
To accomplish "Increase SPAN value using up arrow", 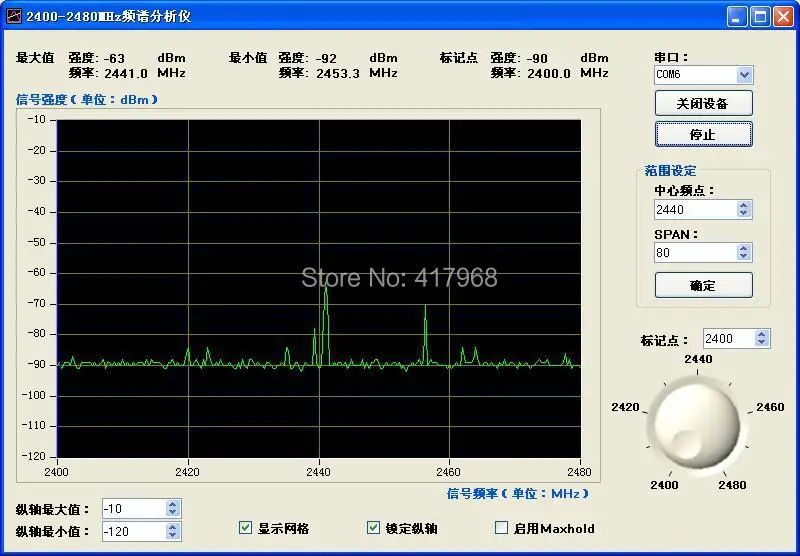I will pos(744,248).
